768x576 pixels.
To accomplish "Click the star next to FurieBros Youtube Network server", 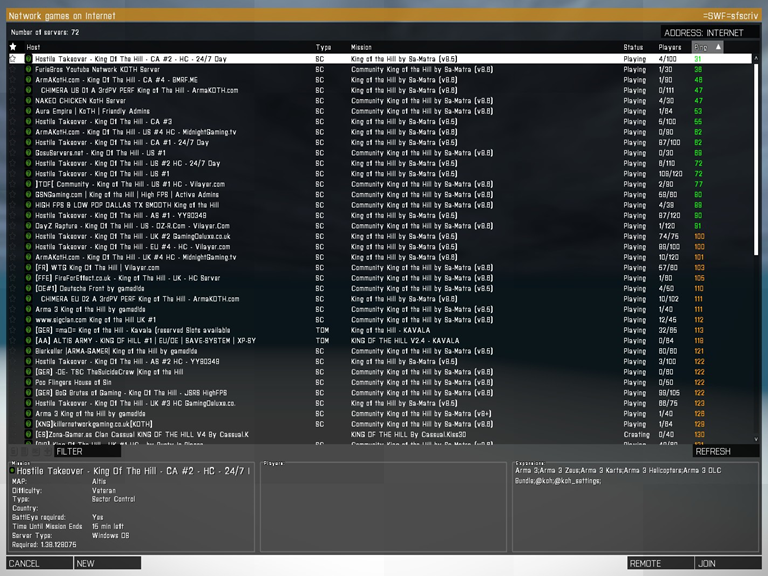I will 13,70.
